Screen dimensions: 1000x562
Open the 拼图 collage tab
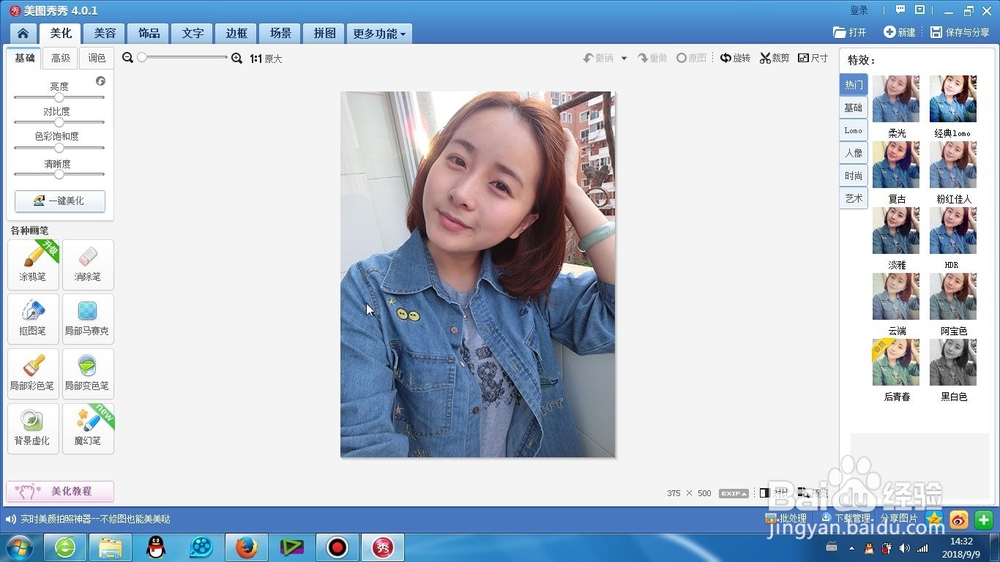(324, 33)
